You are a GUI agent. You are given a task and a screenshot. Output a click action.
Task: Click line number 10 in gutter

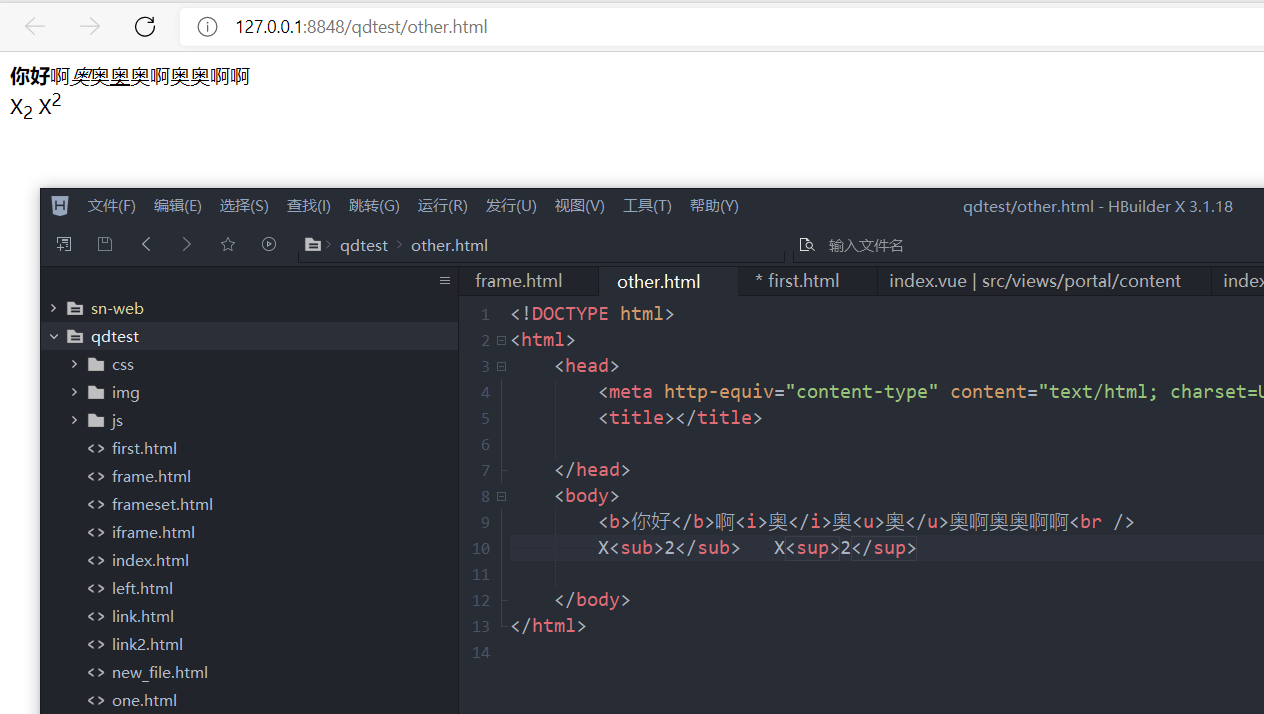point(480,548)
